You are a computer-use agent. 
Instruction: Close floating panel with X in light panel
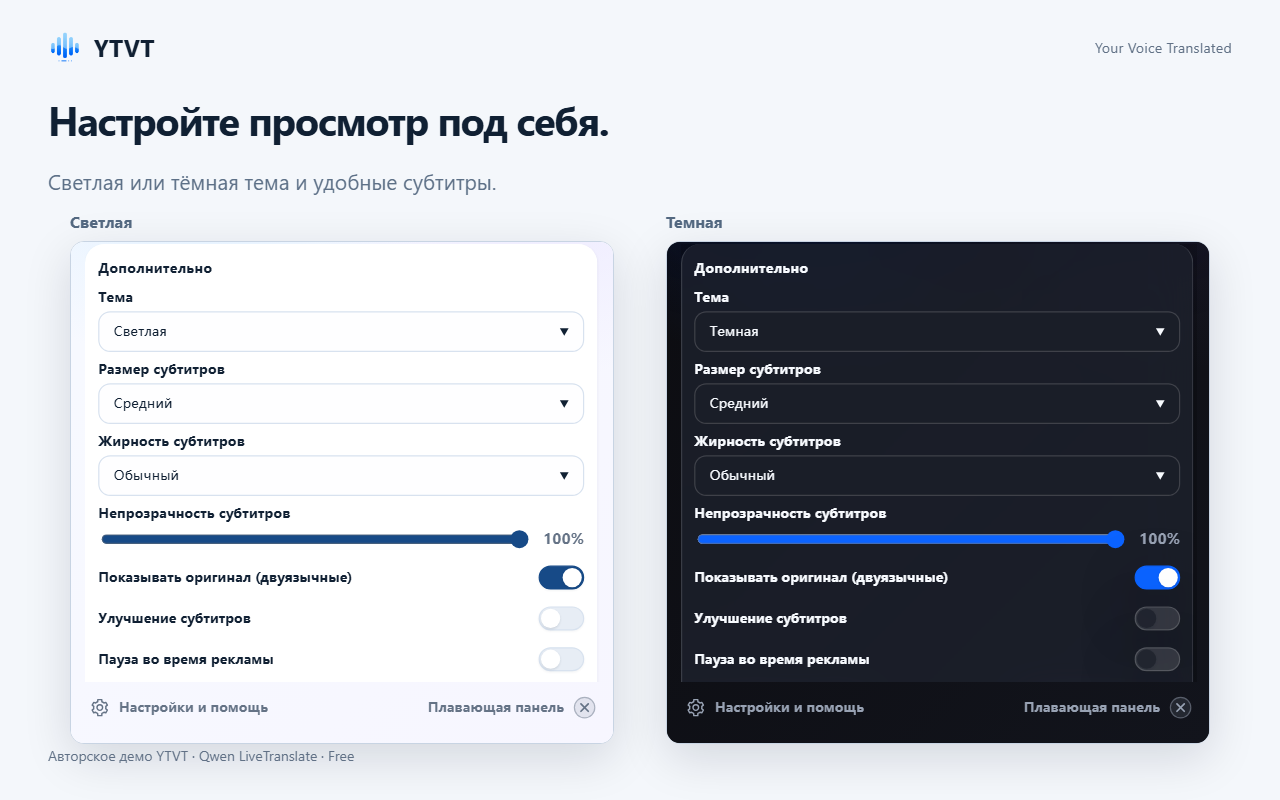click(x=585, y=707)
